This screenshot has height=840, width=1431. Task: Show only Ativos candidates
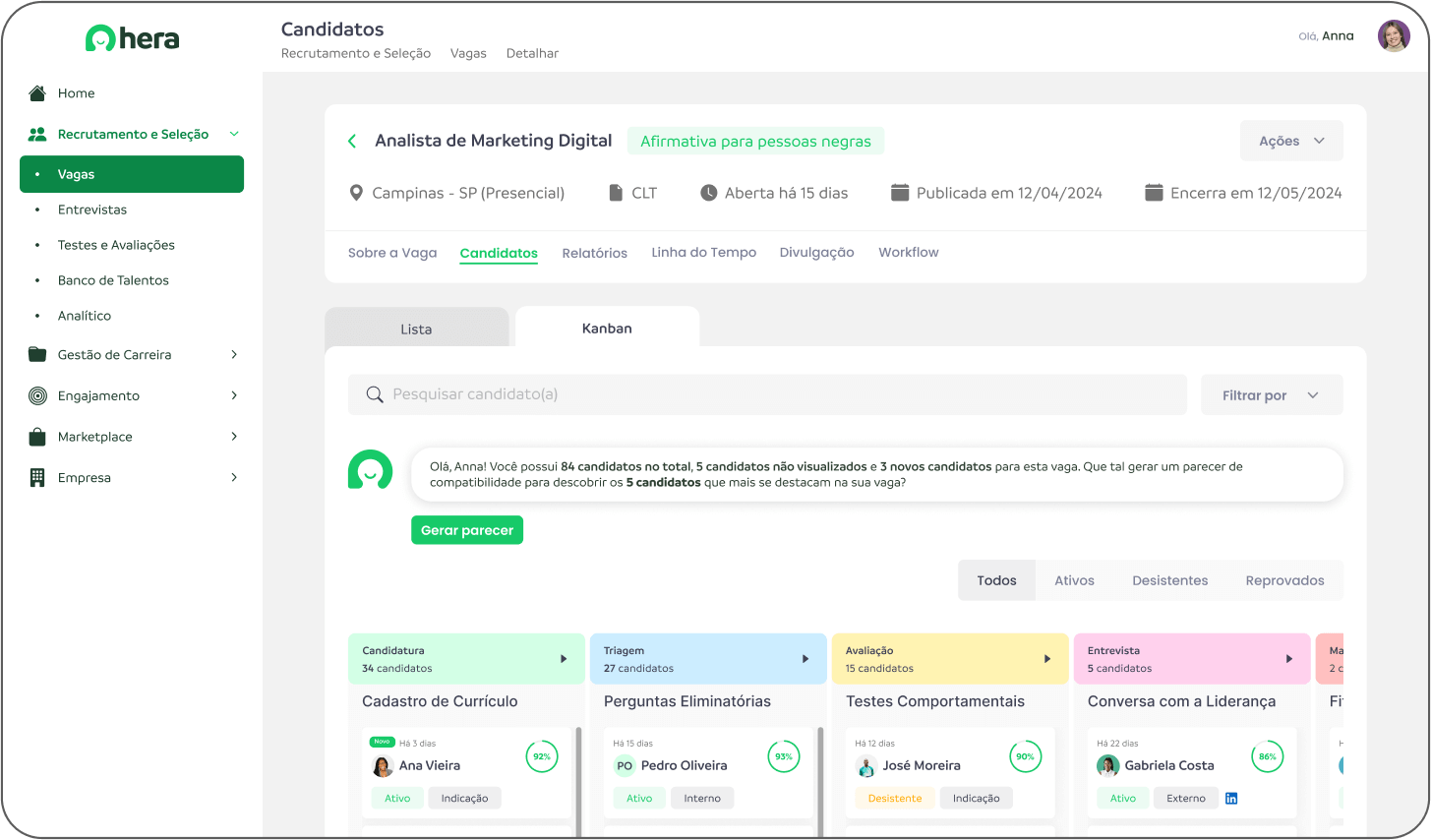[1074, 581]
